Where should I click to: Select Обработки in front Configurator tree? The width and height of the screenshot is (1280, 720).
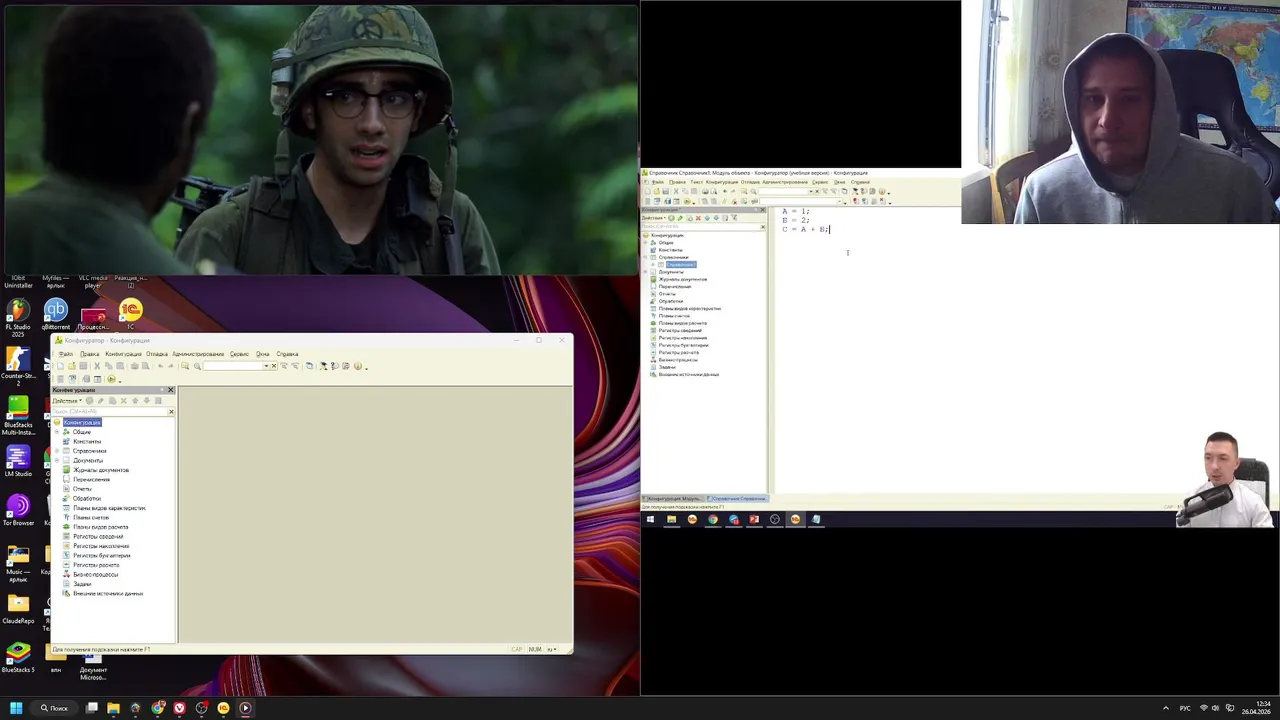(x=87, y=498)
